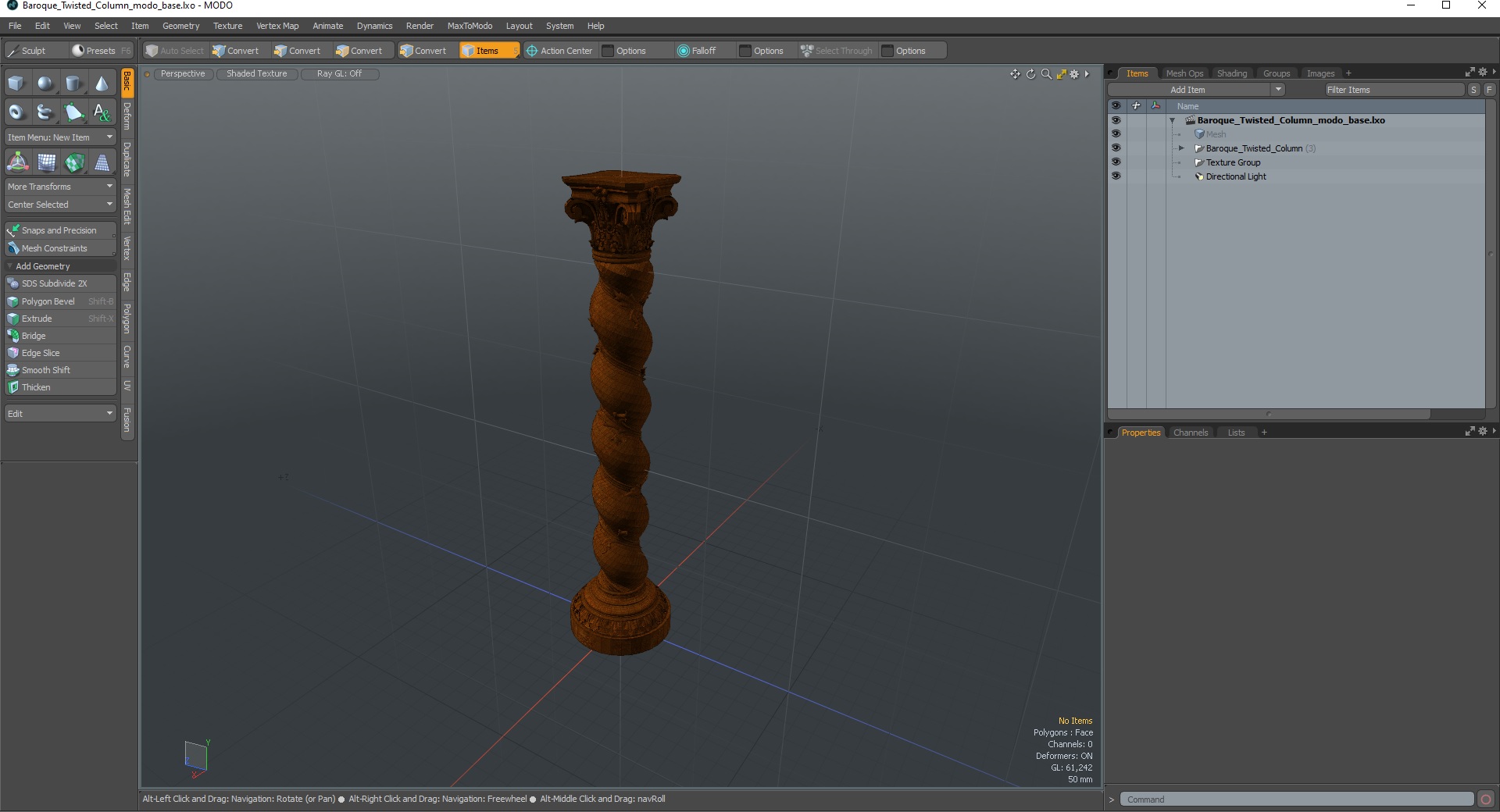Switch to the Shading tab
This screenshot has height=812, width=1500.
pos(1232,73)
